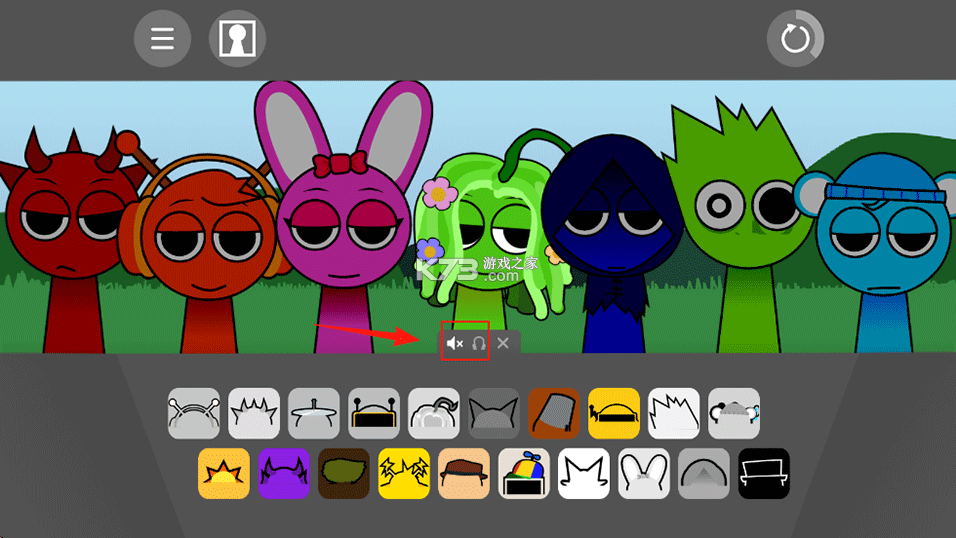Remove the green character with the X icon
The image size is (956, 538).
503,343
